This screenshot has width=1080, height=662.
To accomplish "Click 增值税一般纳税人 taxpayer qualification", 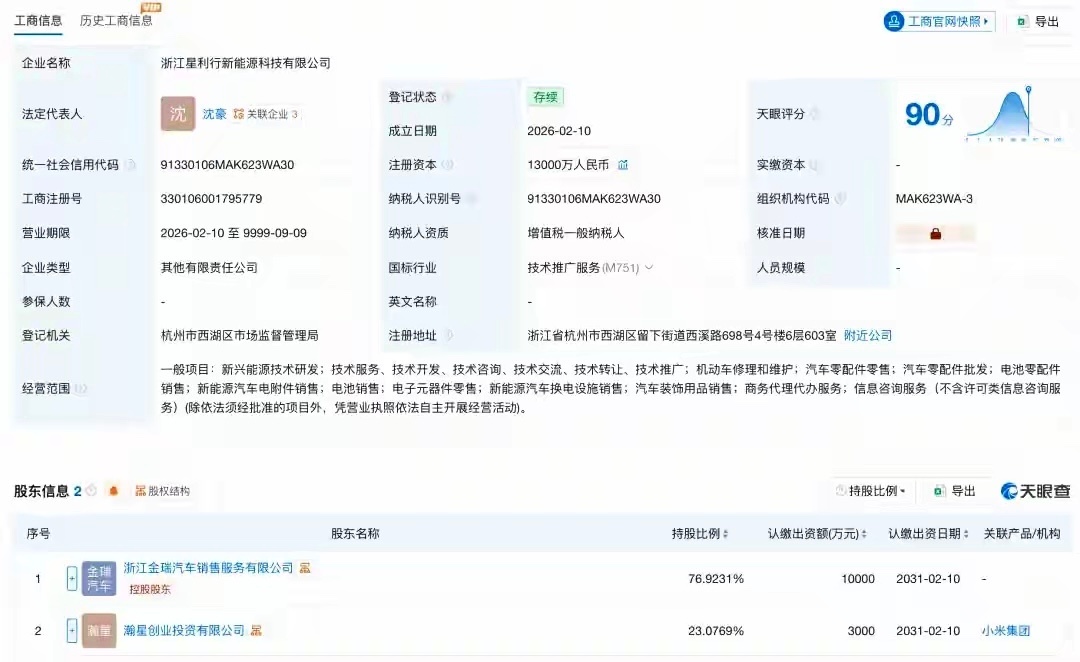I will coord(576,233).
